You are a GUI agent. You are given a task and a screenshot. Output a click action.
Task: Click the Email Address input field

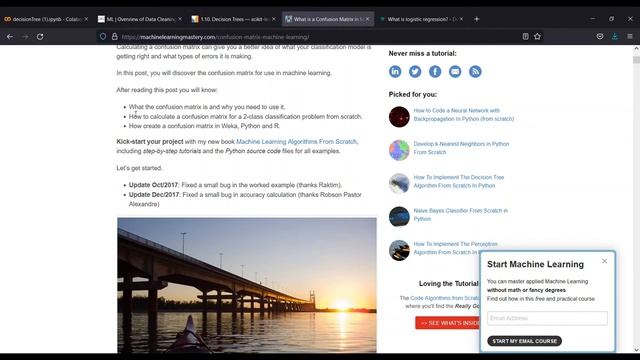[547, 318]
